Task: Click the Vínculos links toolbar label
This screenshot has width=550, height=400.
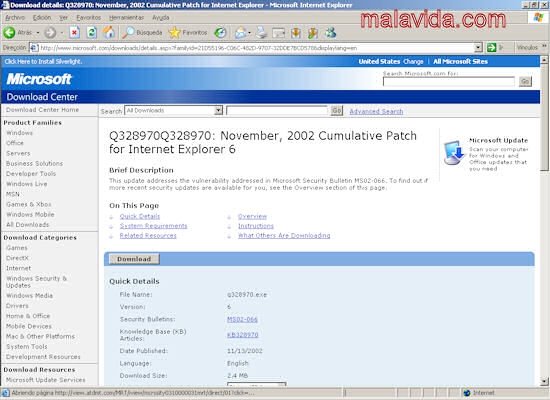Action: point(527,47)
